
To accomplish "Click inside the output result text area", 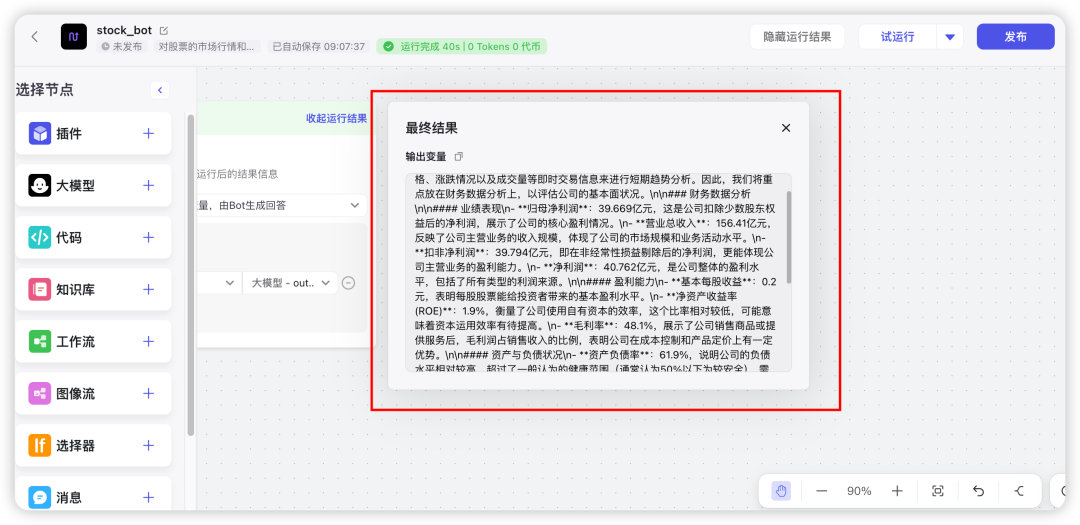I will [599, 272].
